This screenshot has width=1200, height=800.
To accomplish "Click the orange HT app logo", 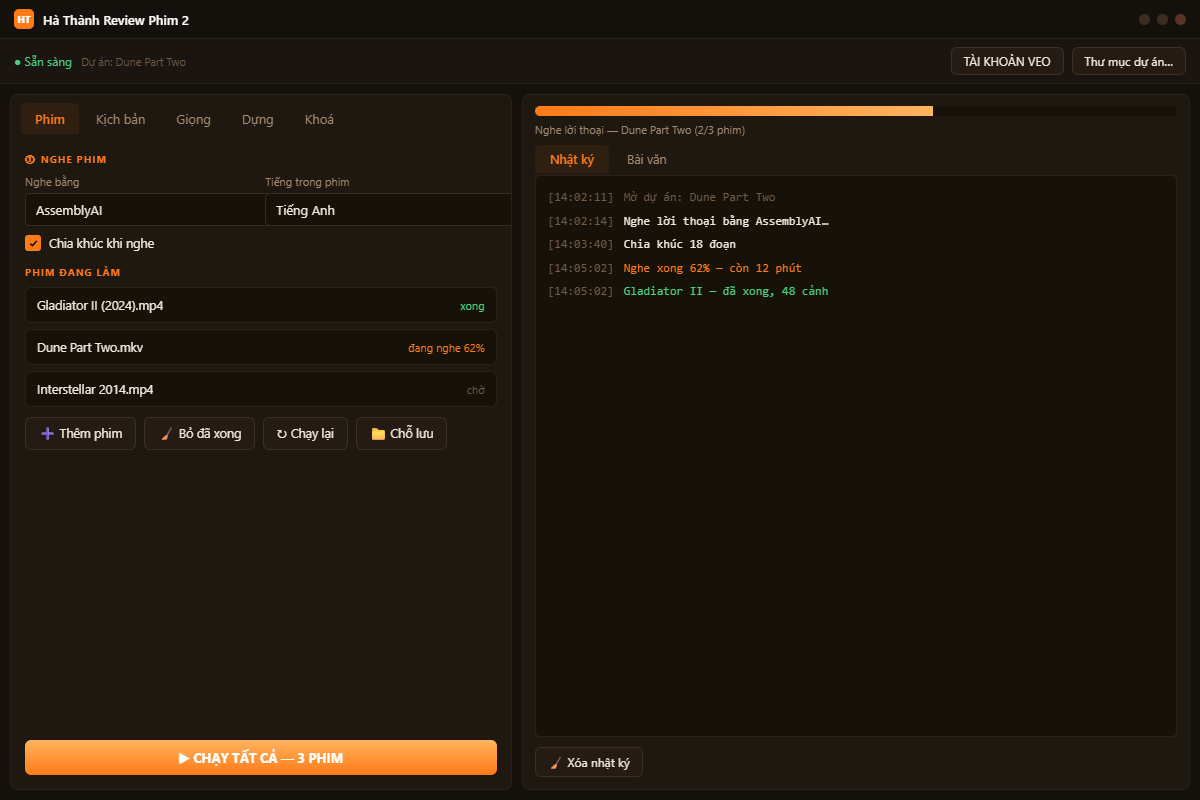I will 24,19.
